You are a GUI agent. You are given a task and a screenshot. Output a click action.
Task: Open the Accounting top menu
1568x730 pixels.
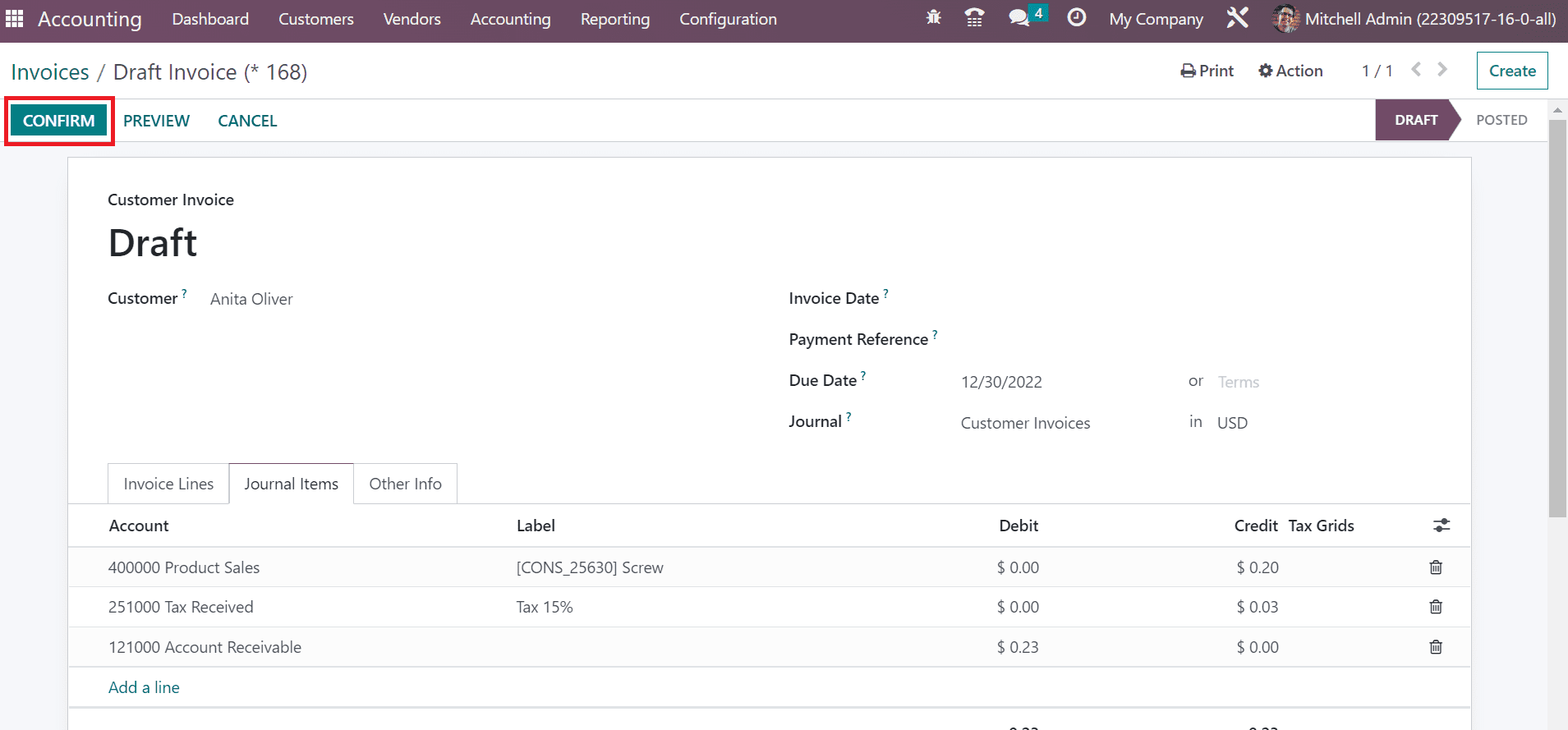tap(510, 19)
